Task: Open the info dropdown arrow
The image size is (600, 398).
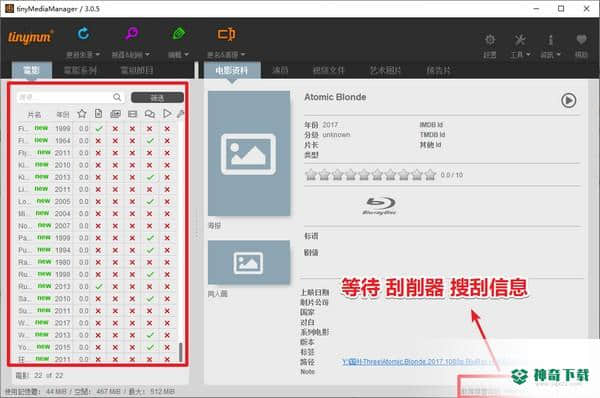Action: (x=558, y=55)
